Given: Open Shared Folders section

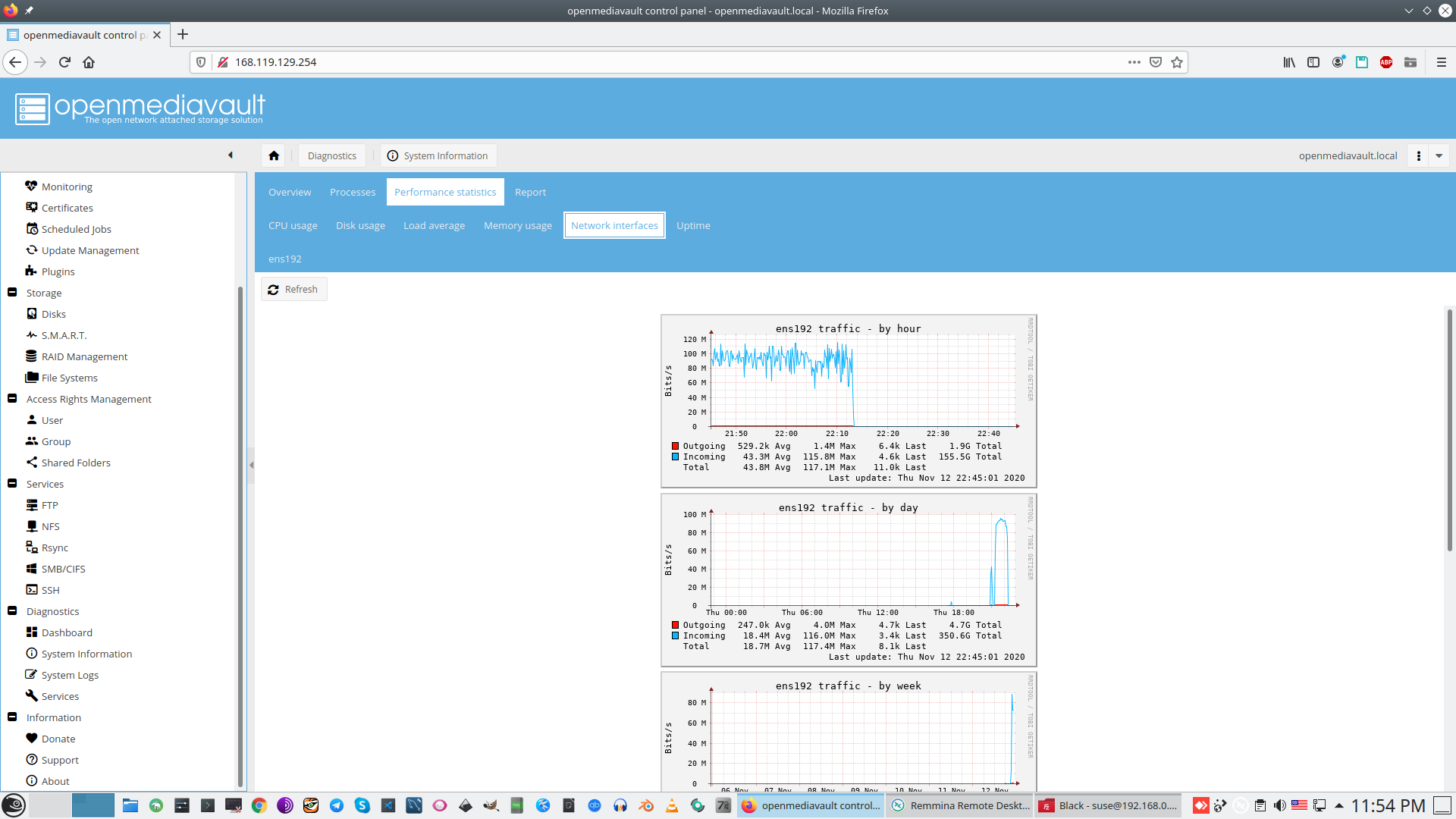Looking at the screenshot, I should (76, 463).
